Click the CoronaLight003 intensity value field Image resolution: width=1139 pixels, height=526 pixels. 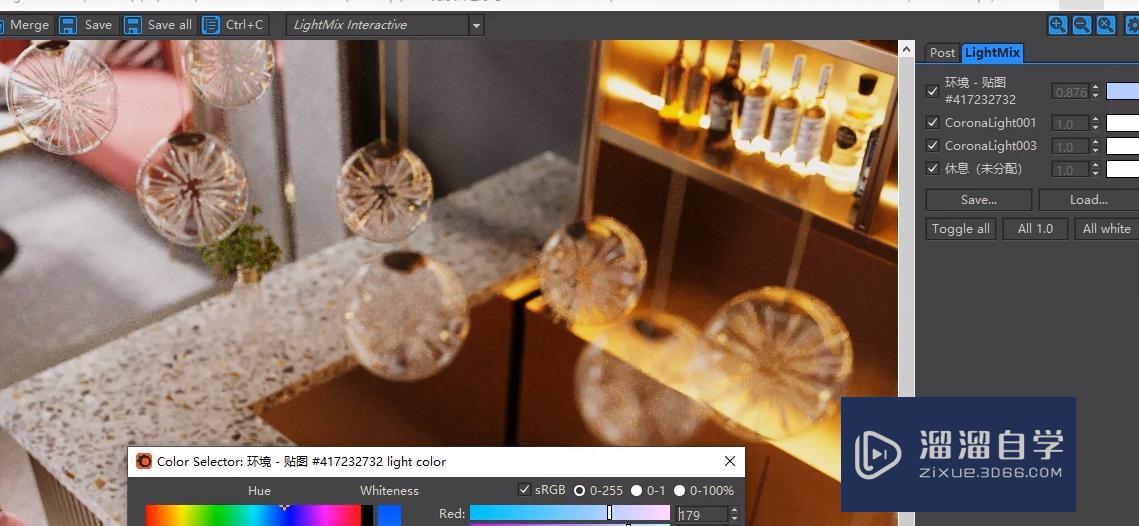click(1071, 146)
